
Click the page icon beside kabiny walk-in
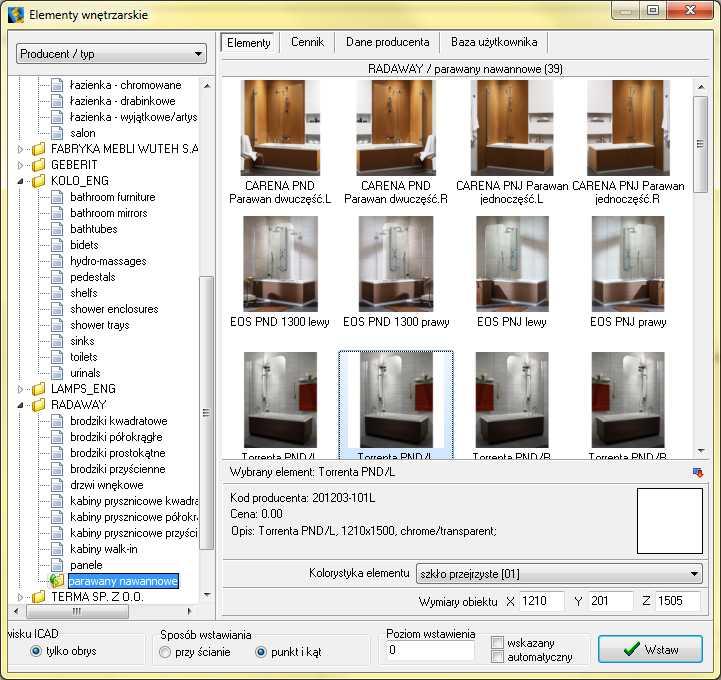[x=57, y=549]
